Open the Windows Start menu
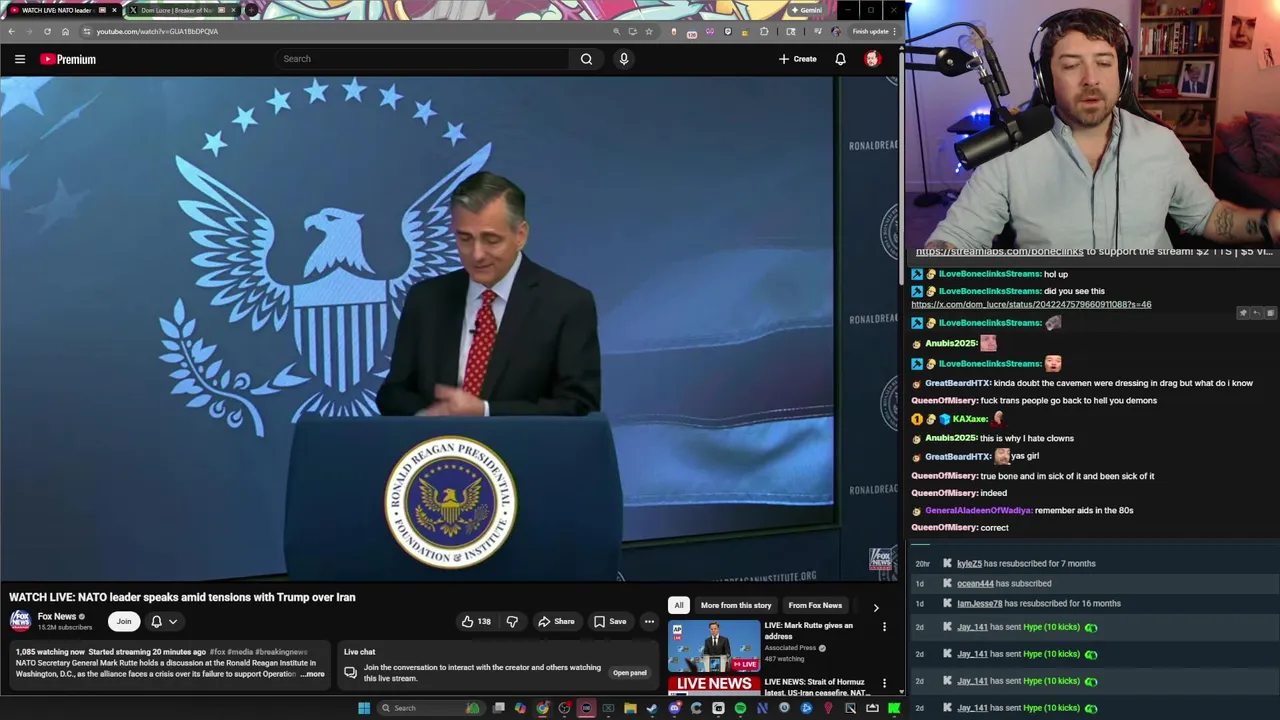 coord(364,708)
